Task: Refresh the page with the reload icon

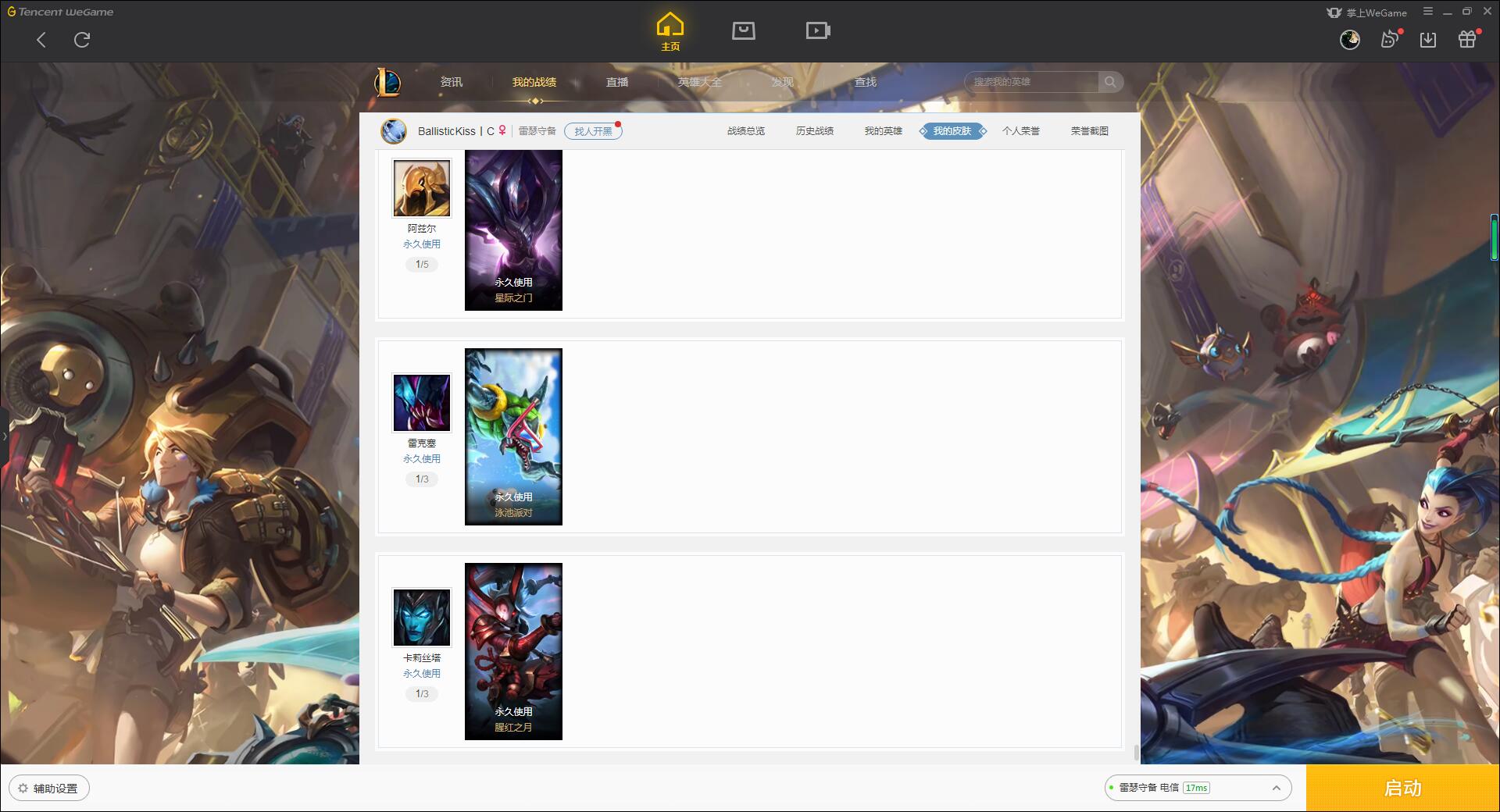Action: pyautogui.click(x=82, y=40)
